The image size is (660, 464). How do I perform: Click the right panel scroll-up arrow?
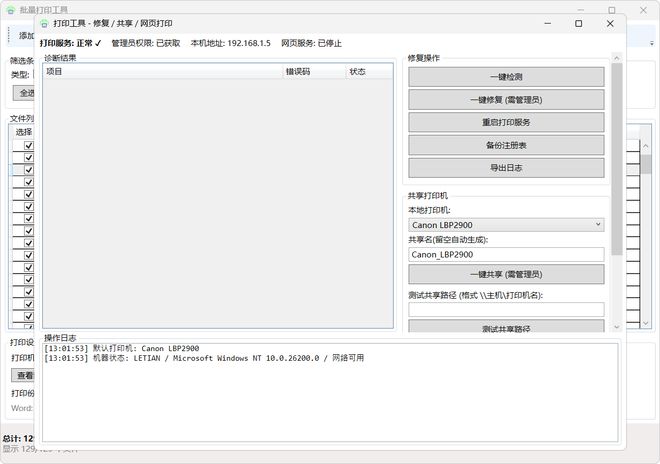pos(617,58)
